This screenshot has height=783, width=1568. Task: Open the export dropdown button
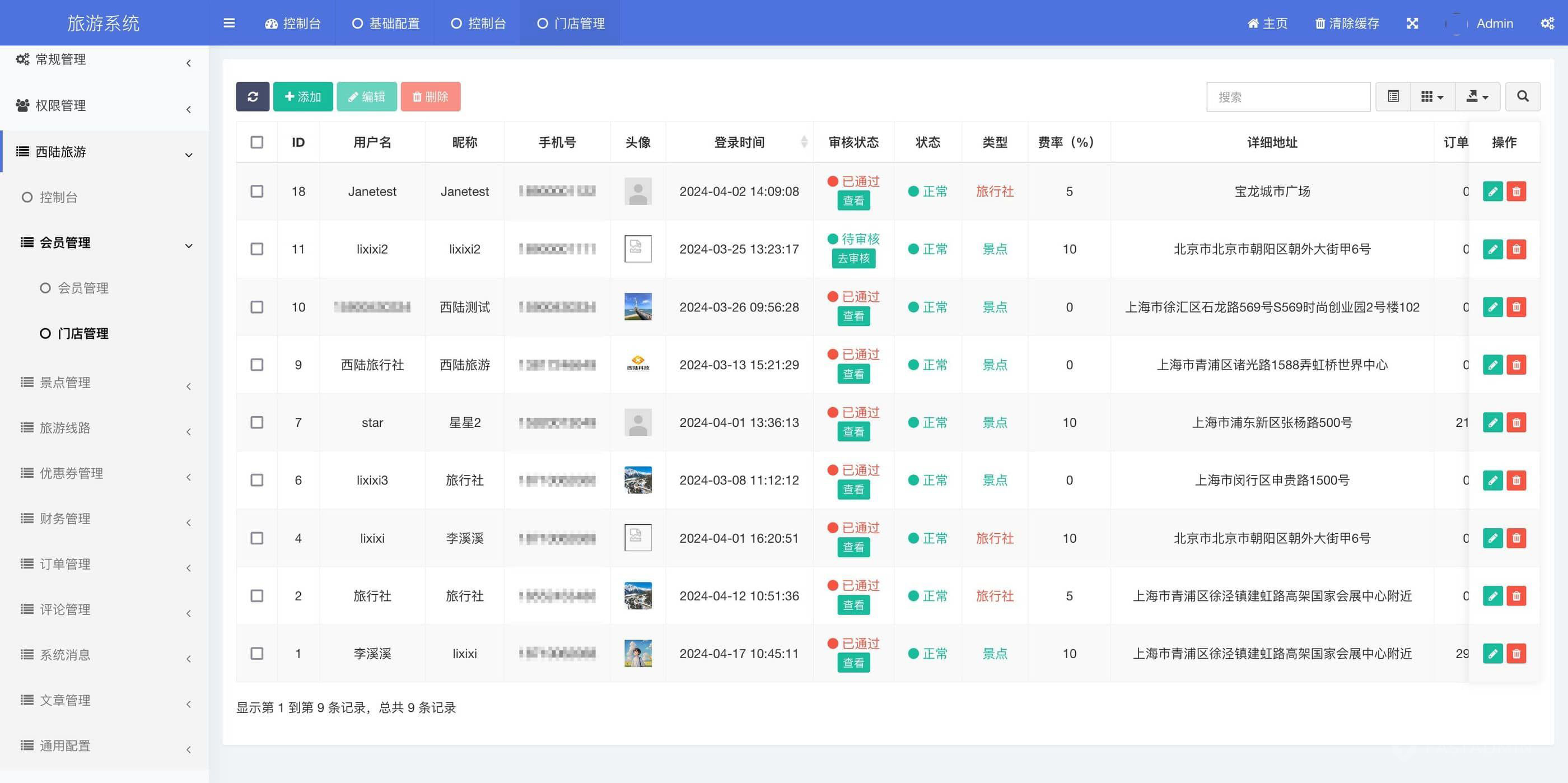[x=1477, y=96]
